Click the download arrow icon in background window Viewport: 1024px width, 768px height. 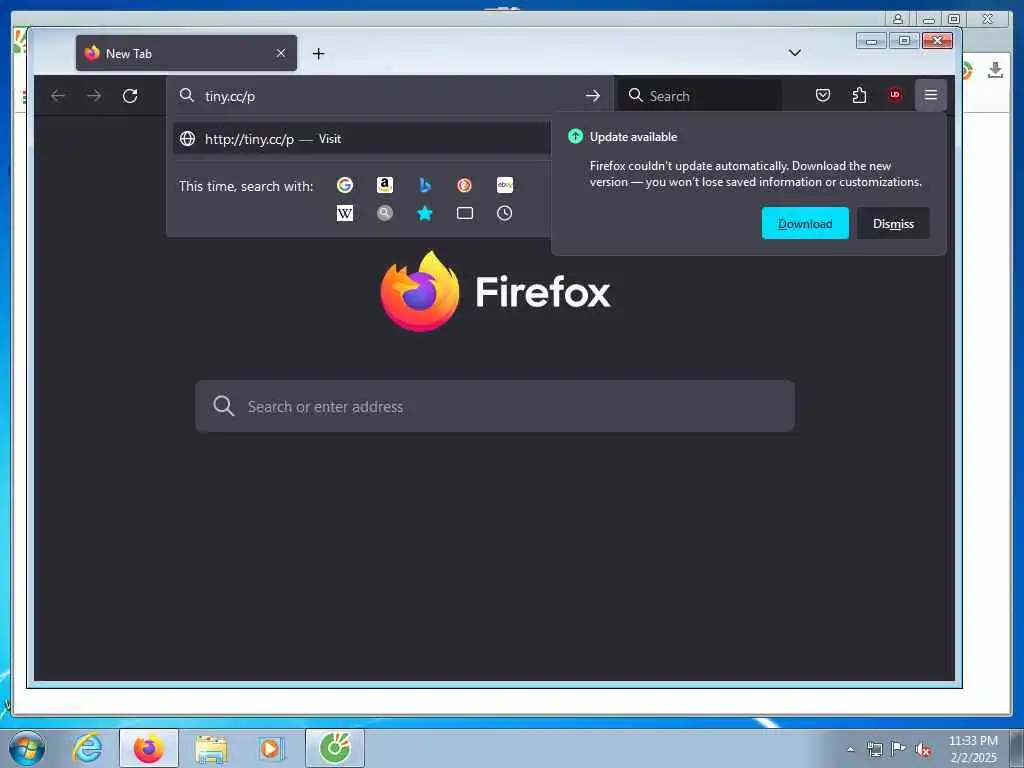[995, 70]
